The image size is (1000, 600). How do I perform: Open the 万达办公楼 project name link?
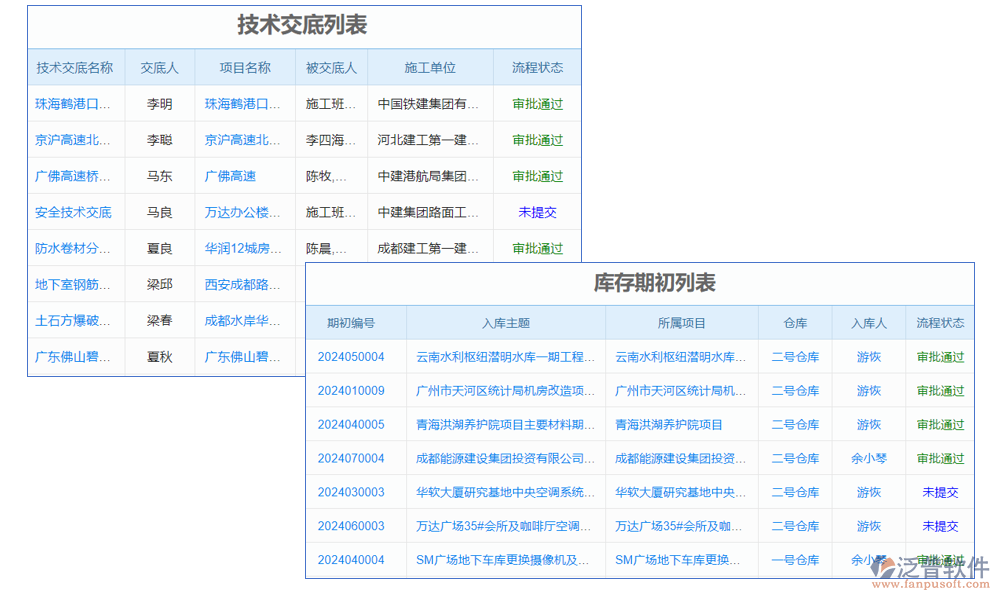tap(240, 212)
